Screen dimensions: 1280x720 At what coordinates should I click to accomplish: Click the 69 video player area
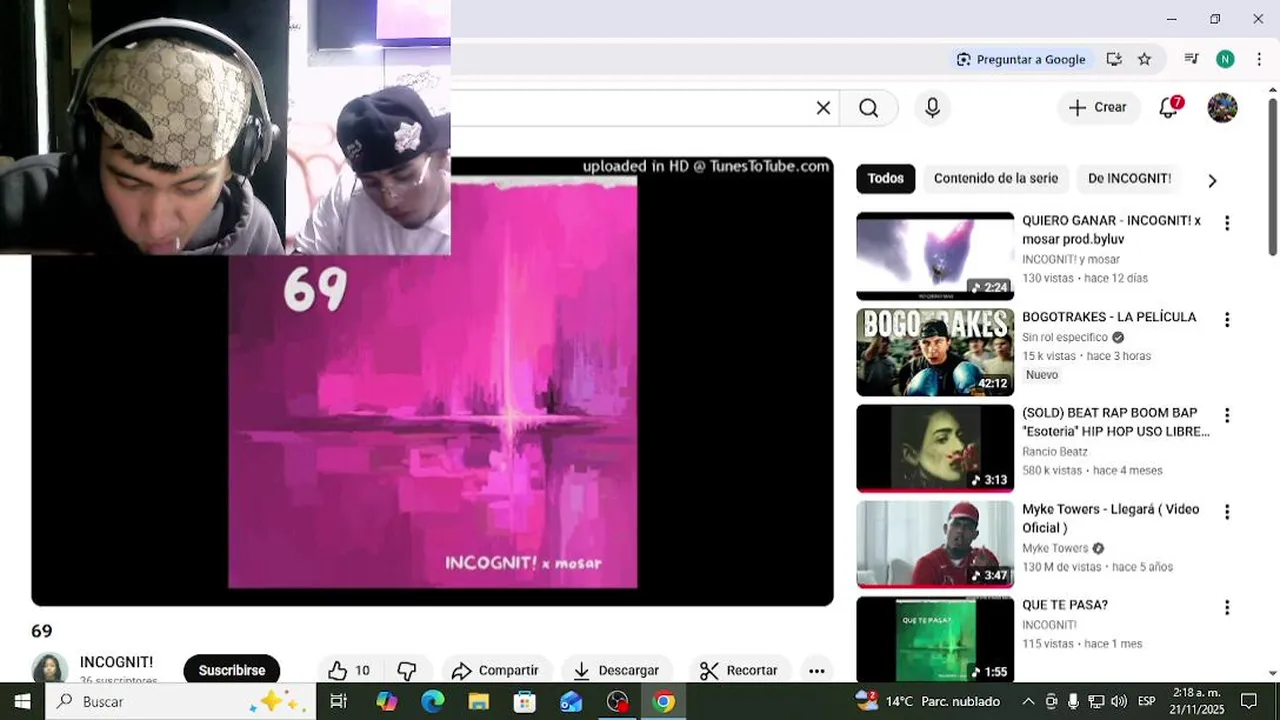click(432, 380)
